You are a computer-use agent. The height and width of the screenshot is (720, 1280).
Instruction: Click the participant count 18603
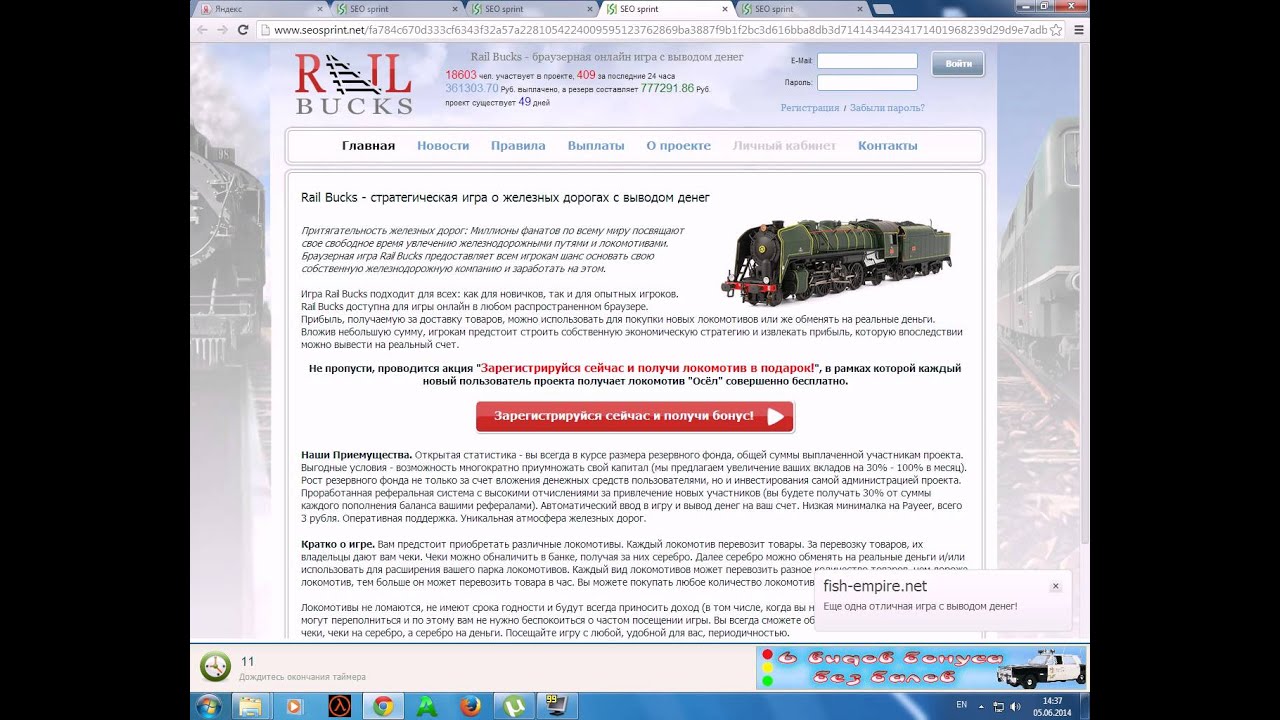pos(461,75)
